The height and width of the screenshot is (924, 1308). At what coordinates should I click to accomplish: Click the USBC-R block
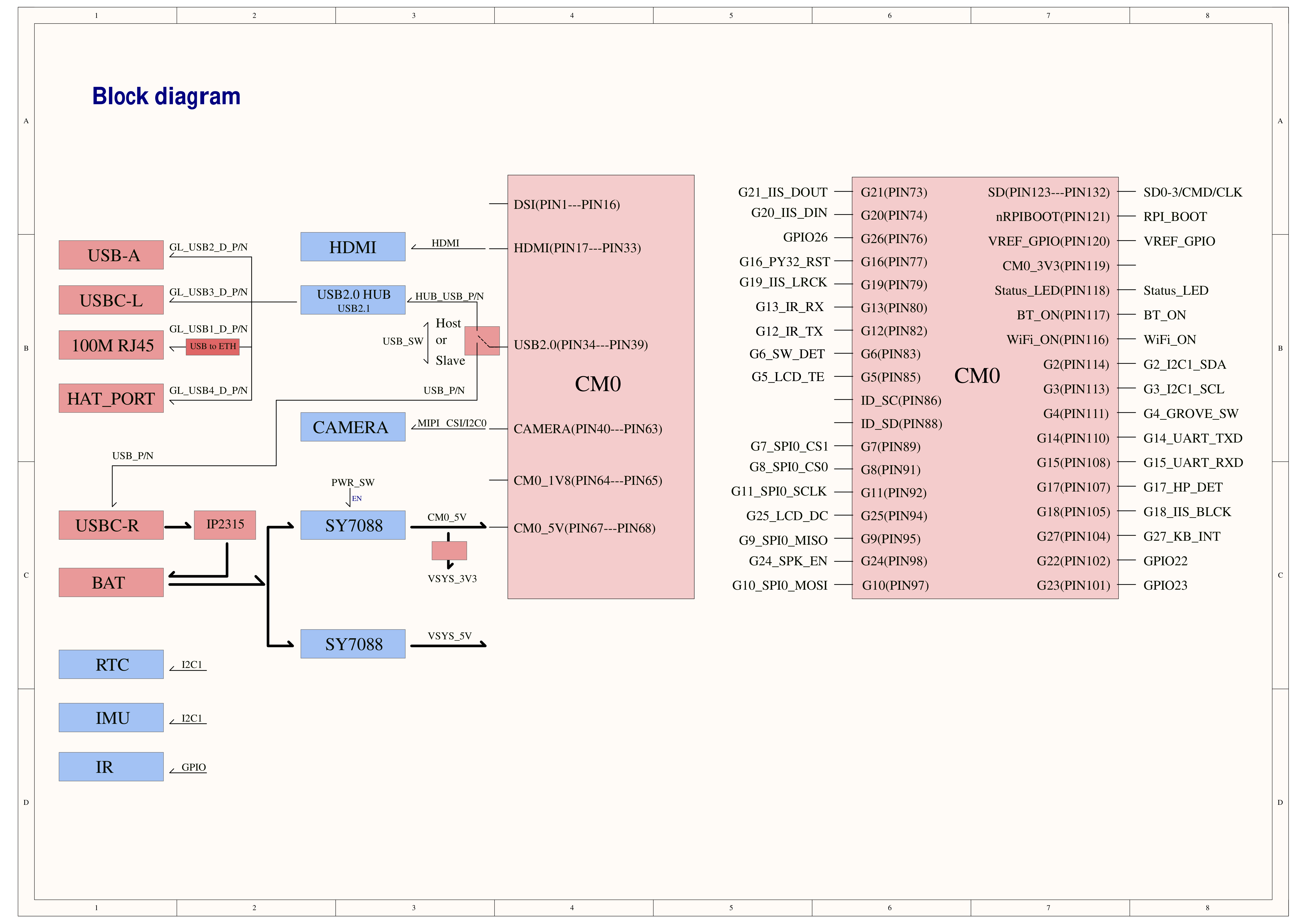pos(111,525)
